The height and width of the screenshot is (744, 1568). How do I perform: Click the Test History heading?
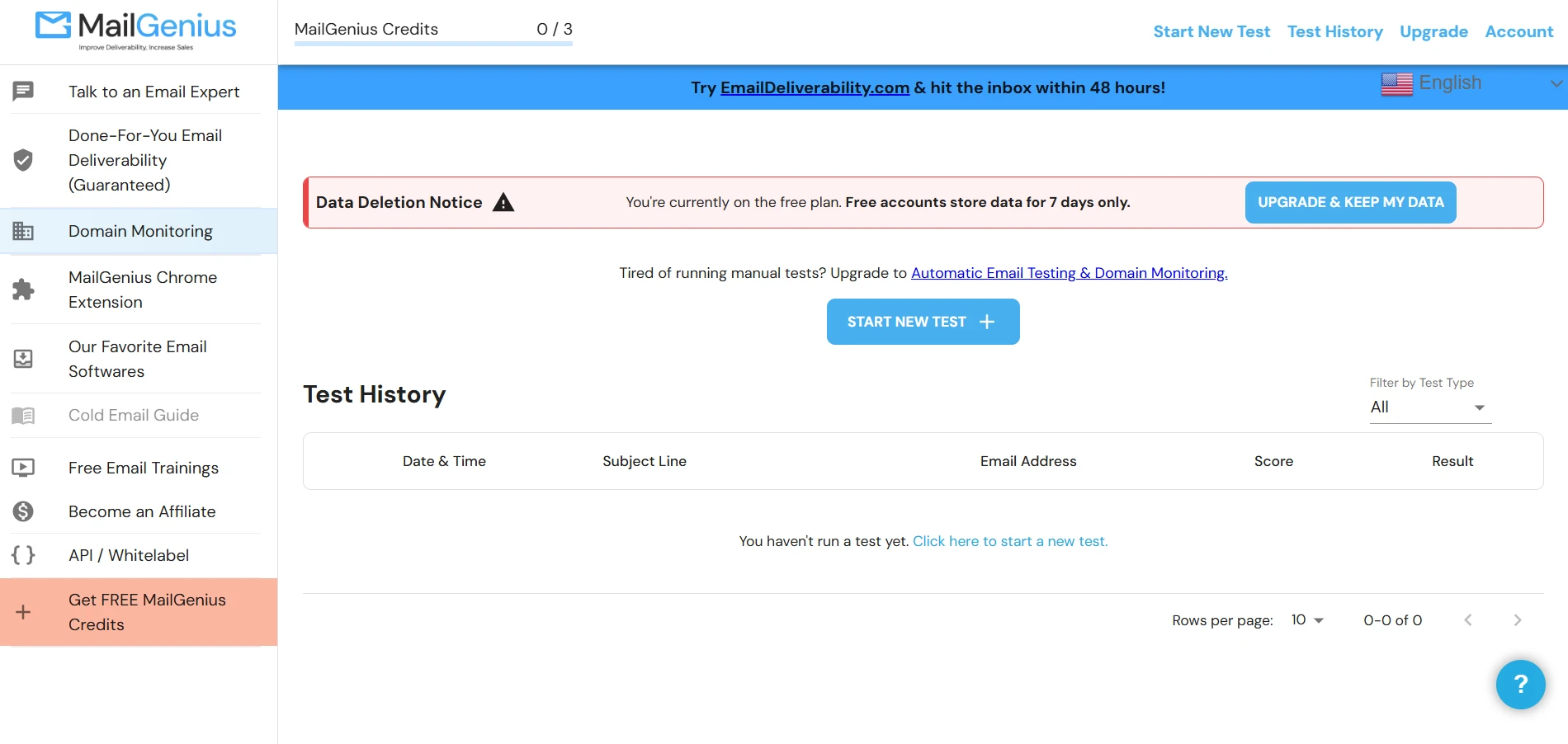374,394
